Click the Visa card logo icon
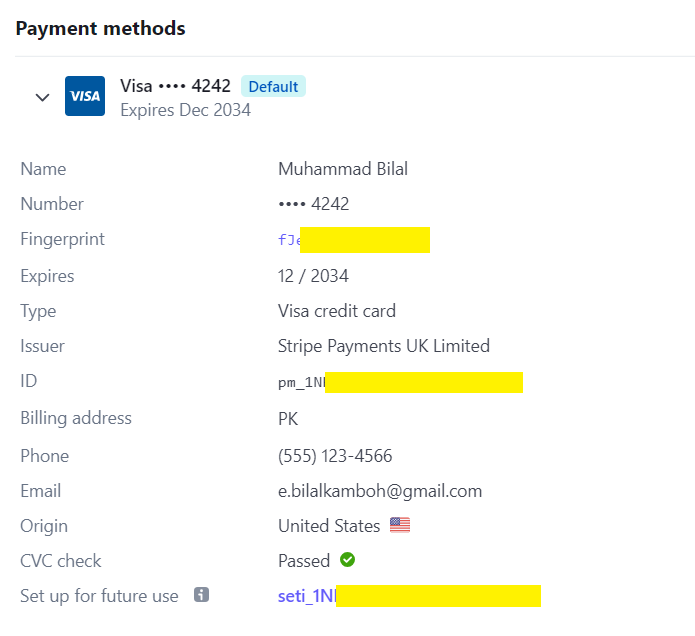 85,96
